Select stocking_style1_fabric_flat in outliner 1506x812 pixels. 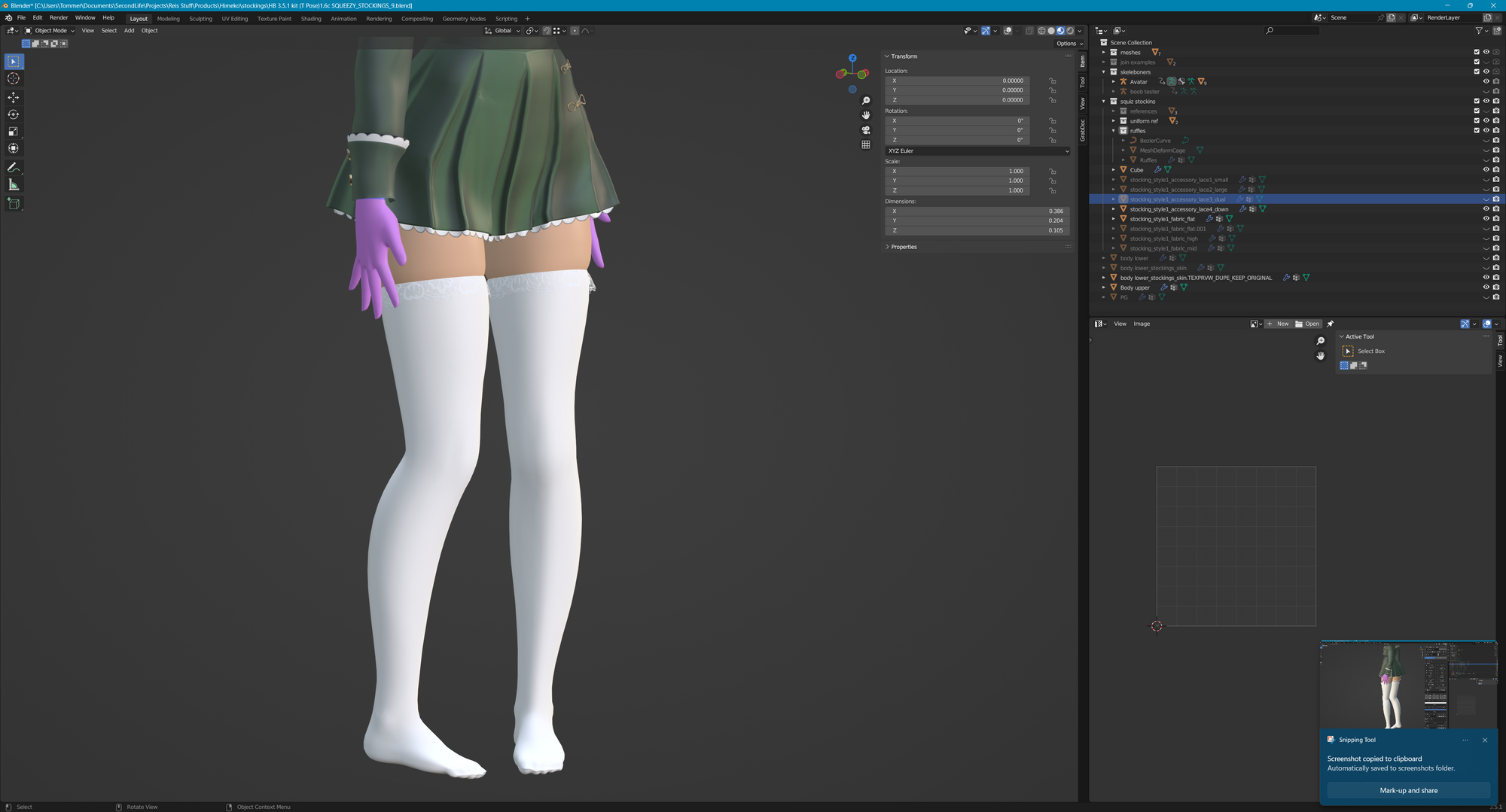point(1162,219)
